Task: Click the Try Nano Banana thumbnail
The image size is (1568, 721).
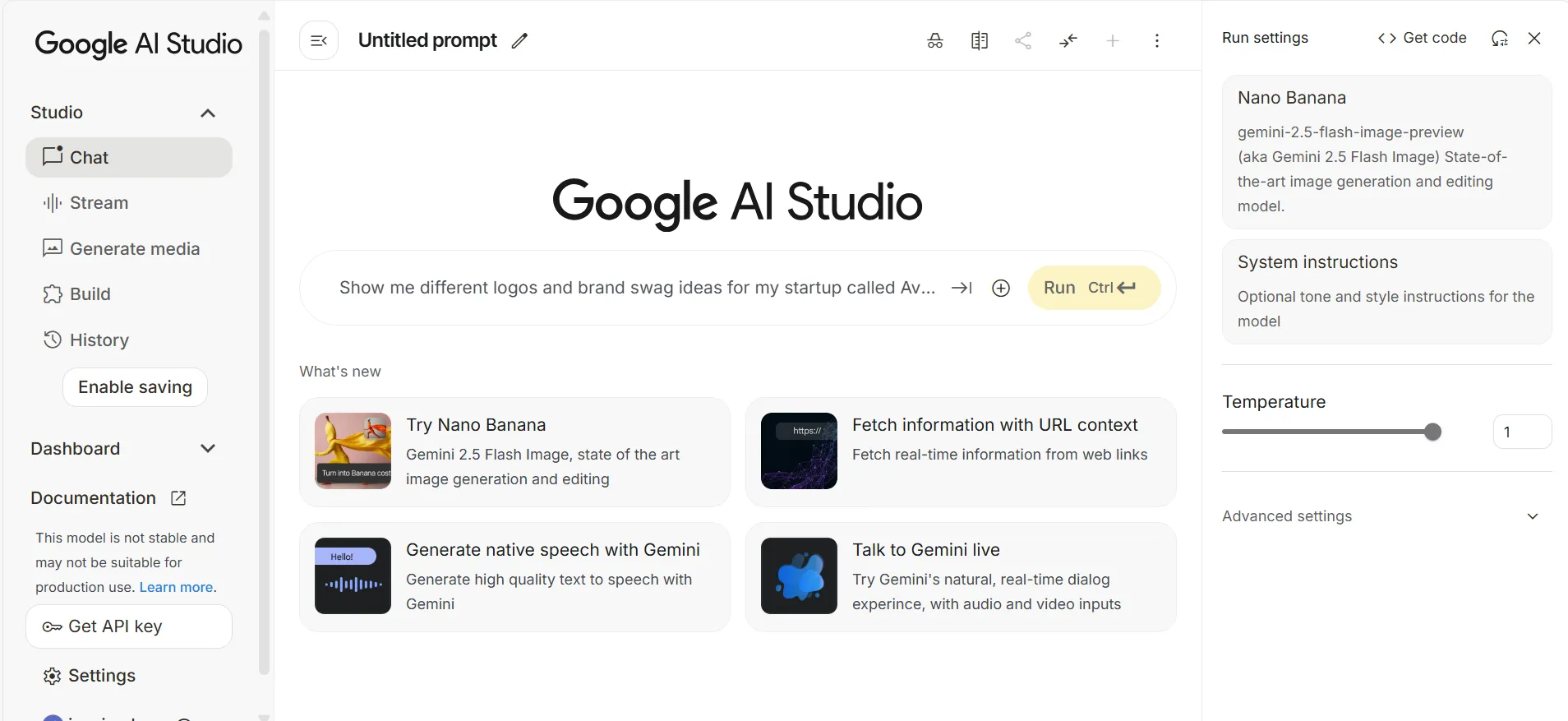Action: coord(353,451)
